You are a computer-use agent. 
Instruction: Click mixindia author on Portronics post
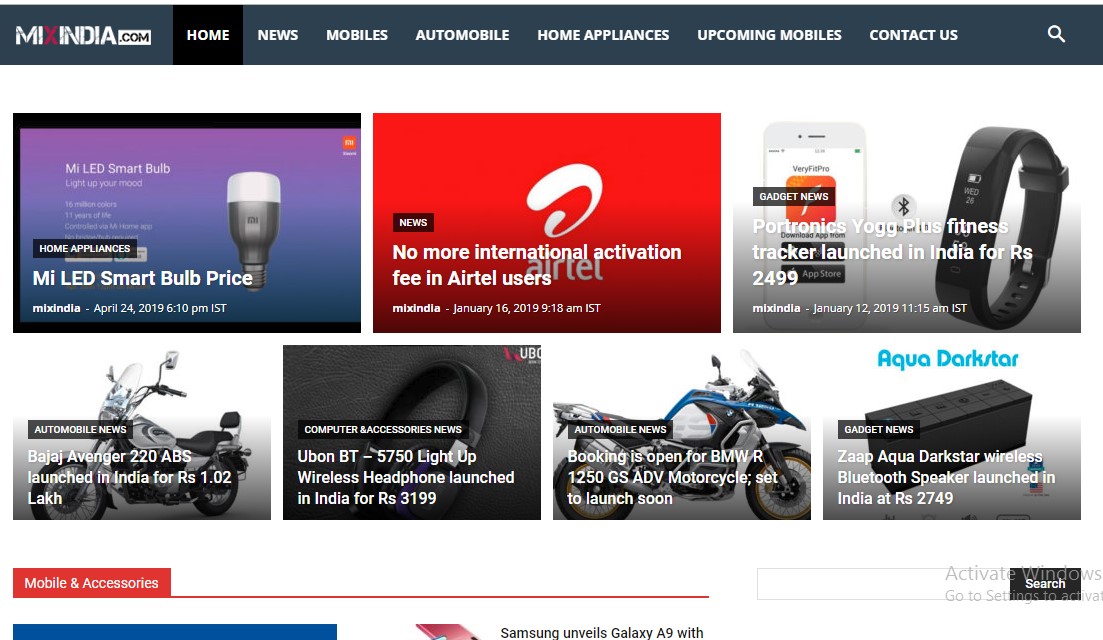click(x=777, y=308)
